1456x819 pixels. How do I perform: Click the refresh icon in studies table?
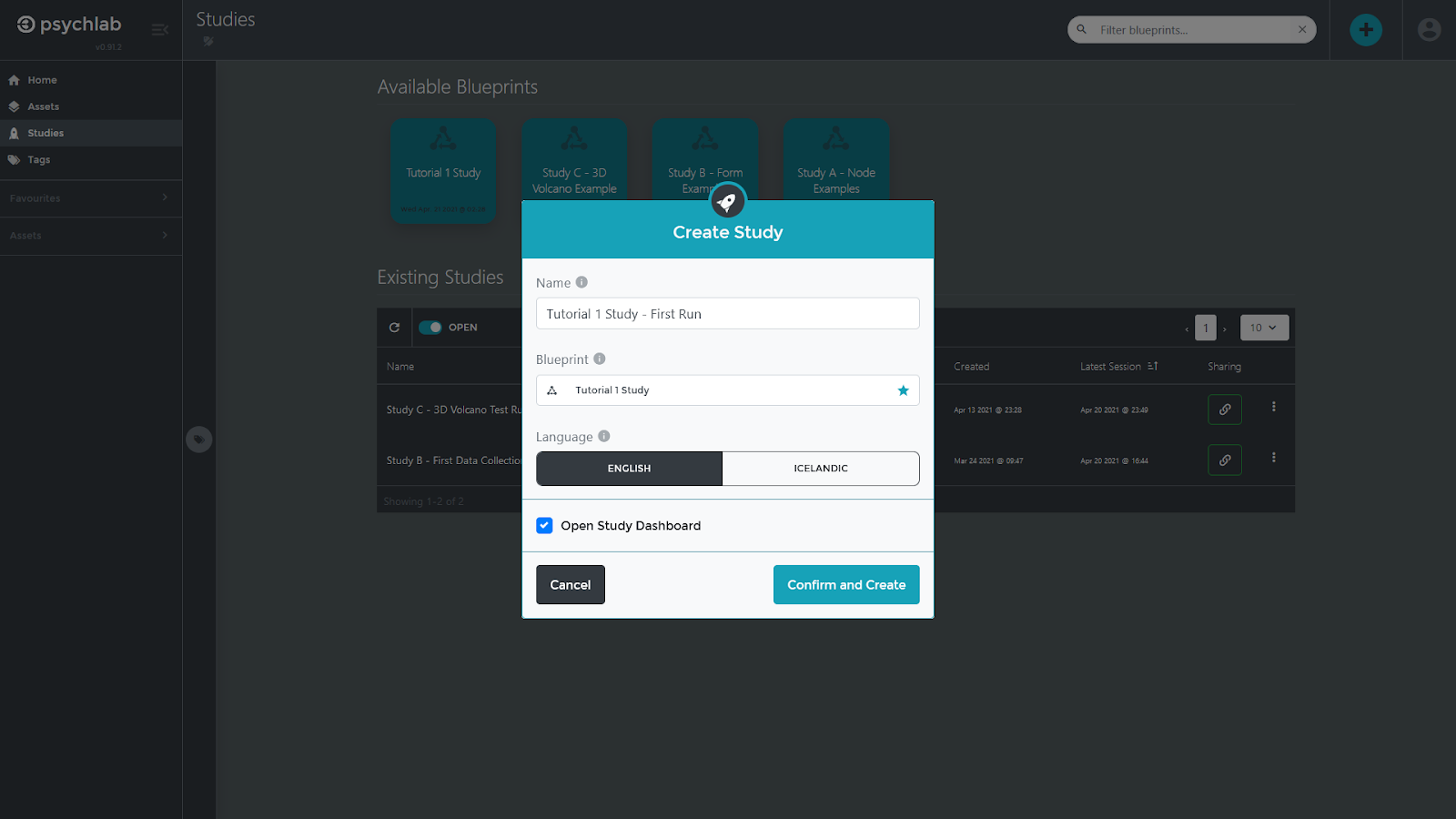[394, 328]
